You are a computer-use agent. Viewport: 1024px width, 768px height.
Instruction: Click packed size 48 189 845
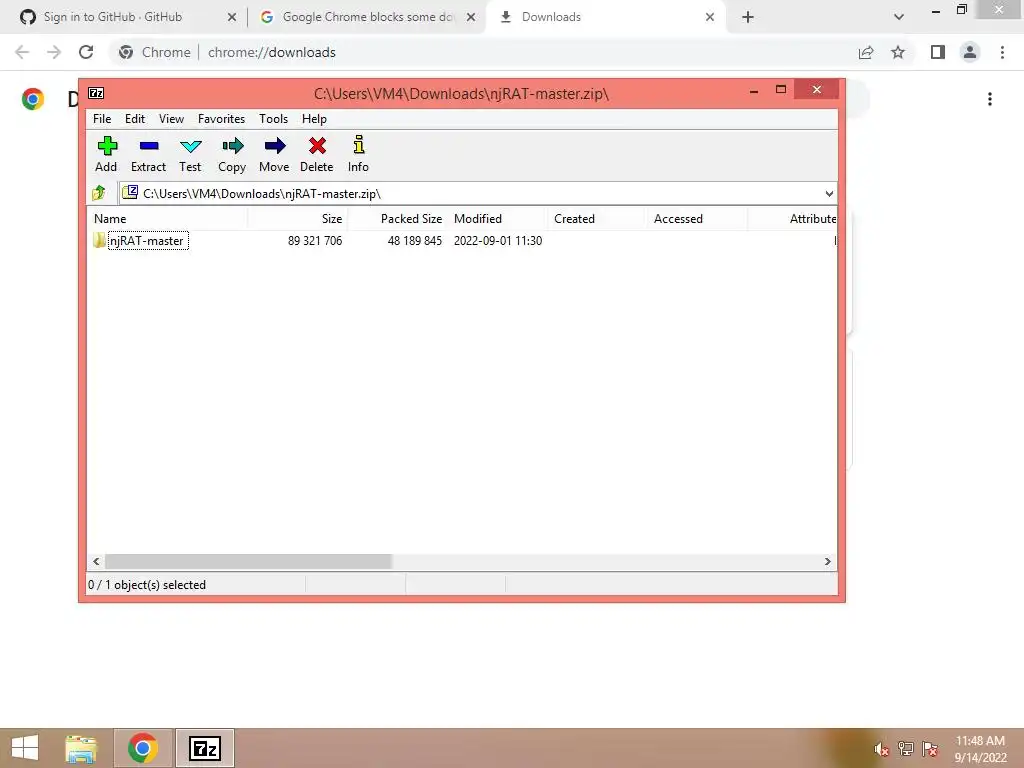415,240
